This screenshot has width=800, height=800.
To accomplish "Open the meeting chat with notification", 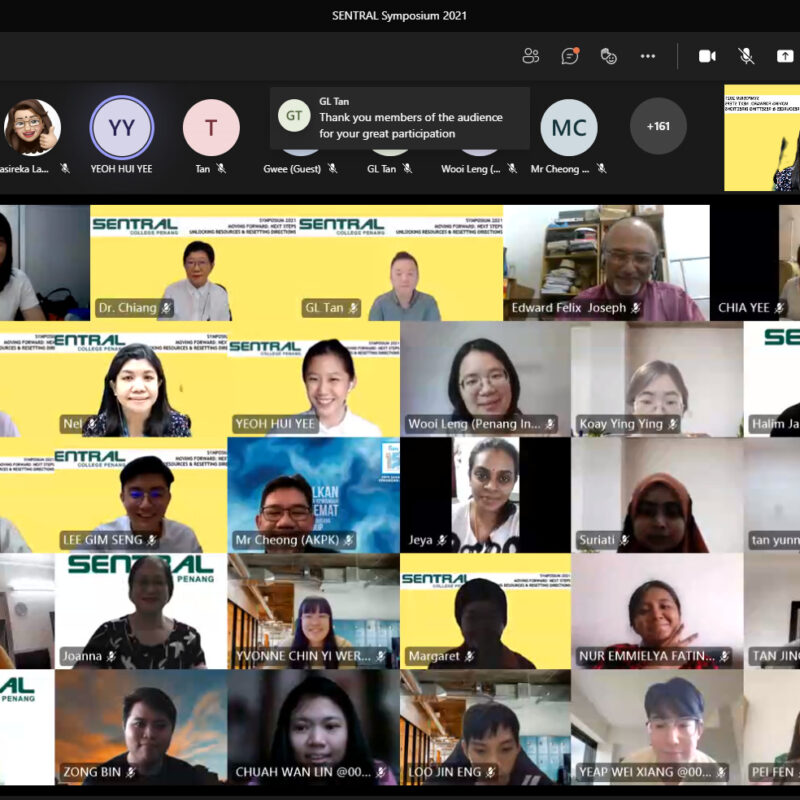I will click(x=570, y=56).
